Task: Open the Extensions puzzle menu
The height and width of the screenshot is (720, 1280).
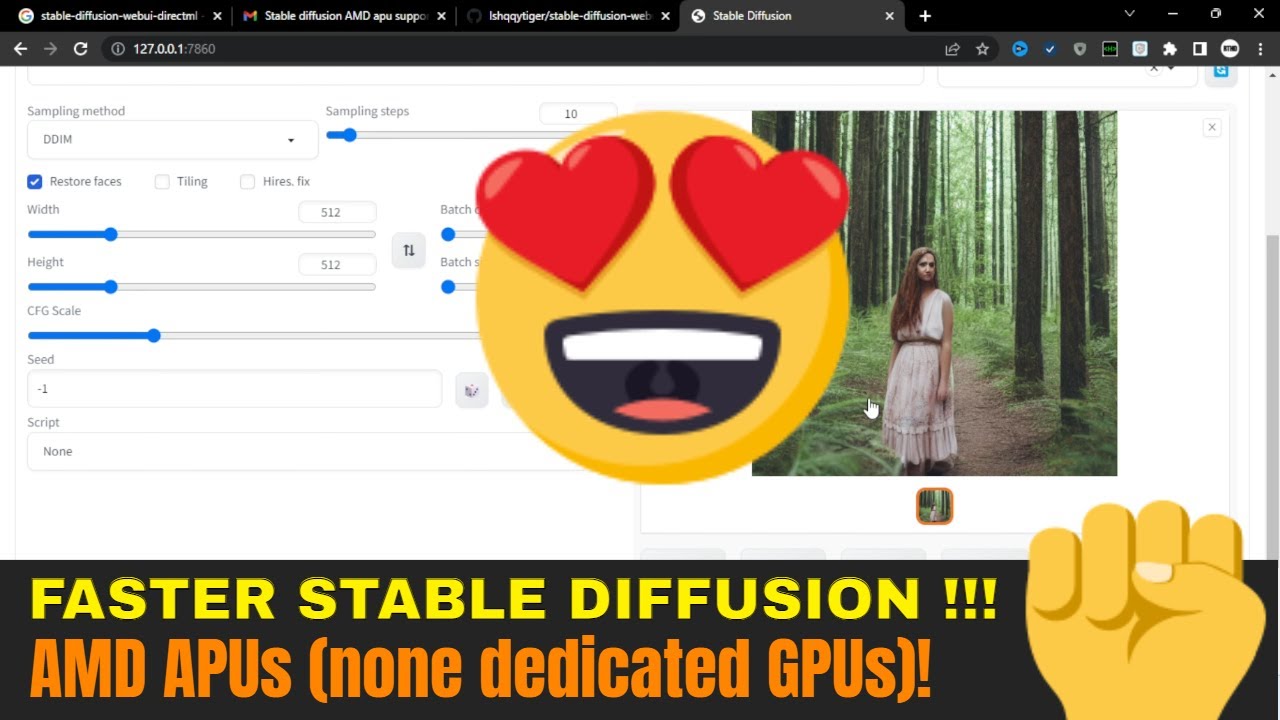Action: click(1170, 48)
